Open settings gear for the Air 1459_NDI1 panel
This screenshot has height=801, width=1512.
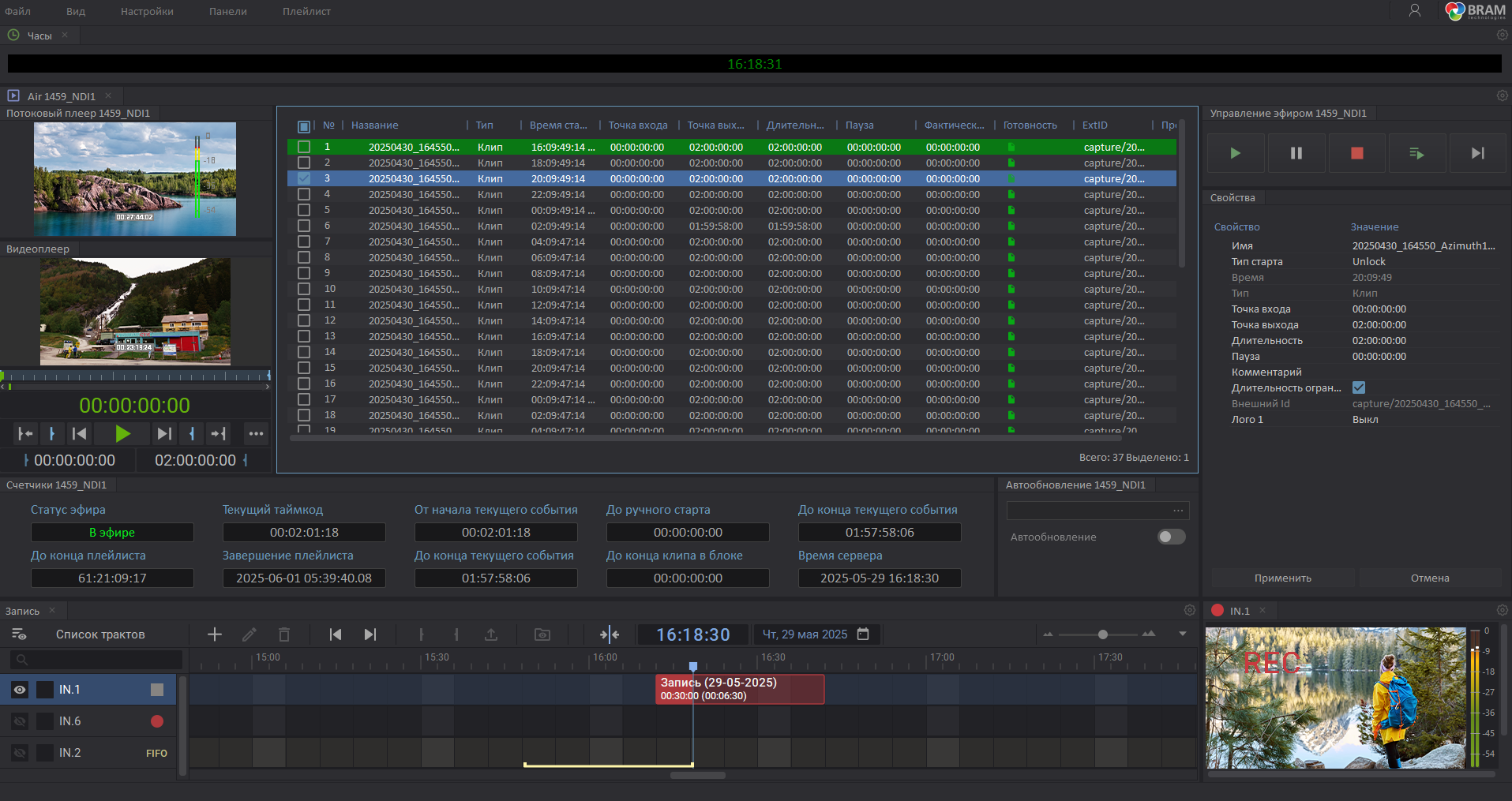[1503, 95]
